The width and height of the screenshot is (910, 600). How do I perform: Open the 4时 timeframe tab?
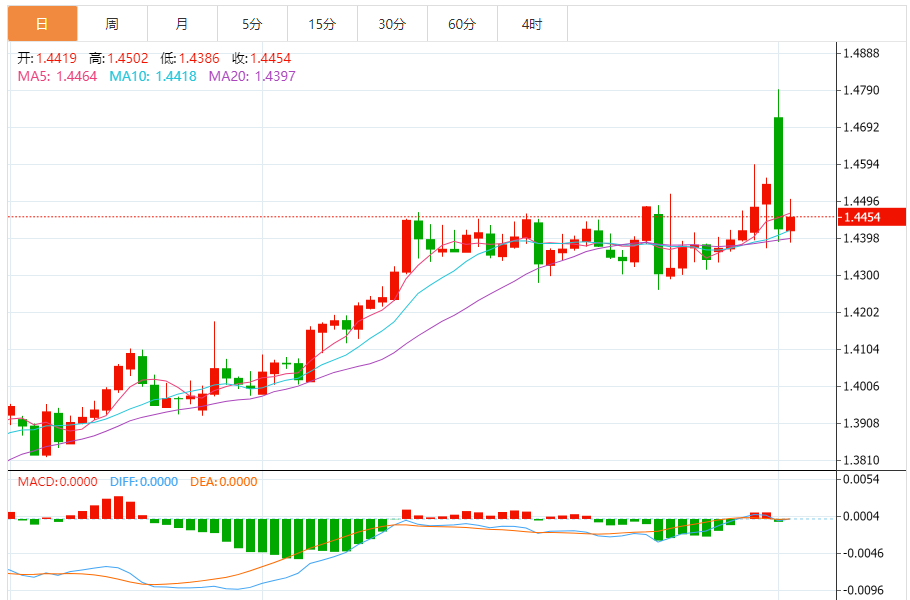(x=532, y=24)
